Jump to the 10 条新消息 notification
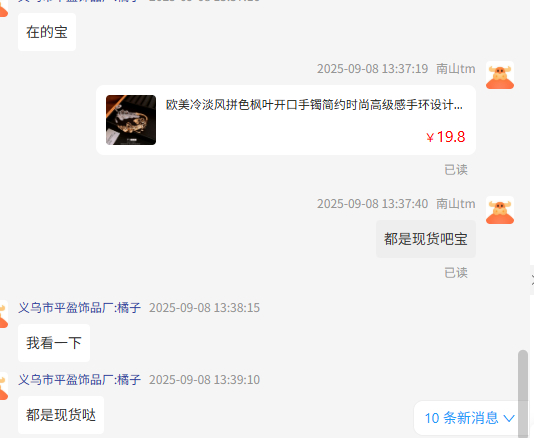This screenshot has width=534, height=438. (x=461, y=418)
